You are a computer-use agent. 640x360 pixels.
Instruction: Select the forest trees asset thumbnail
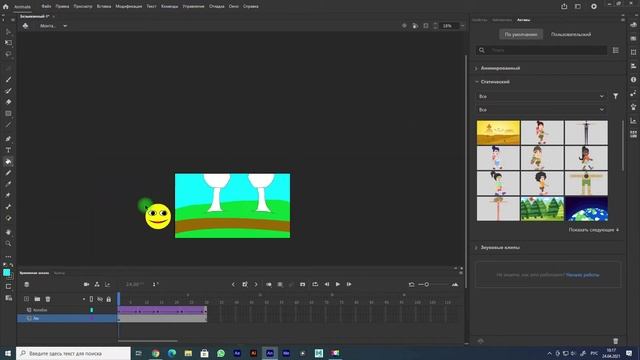[x=542, y=209]
